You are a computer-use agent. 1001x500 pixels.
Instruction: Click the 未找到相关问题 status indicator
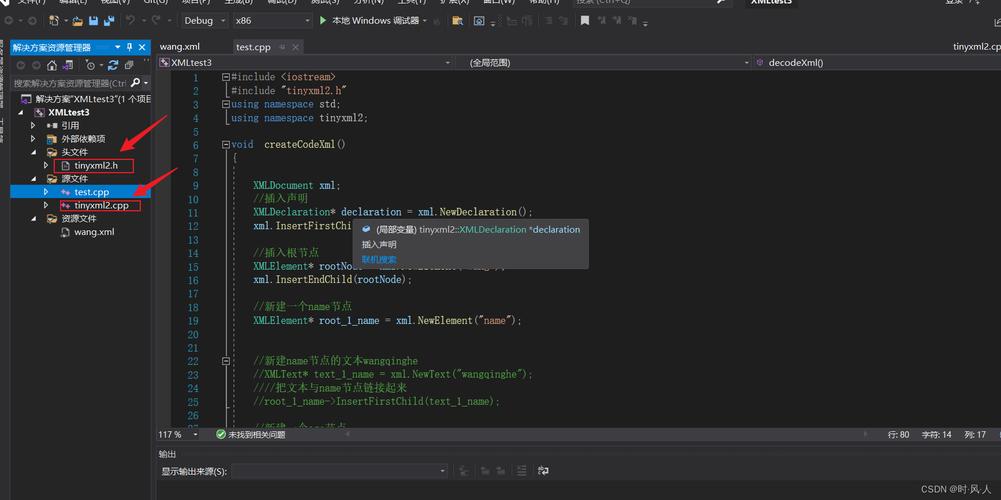tap(250, 434)
